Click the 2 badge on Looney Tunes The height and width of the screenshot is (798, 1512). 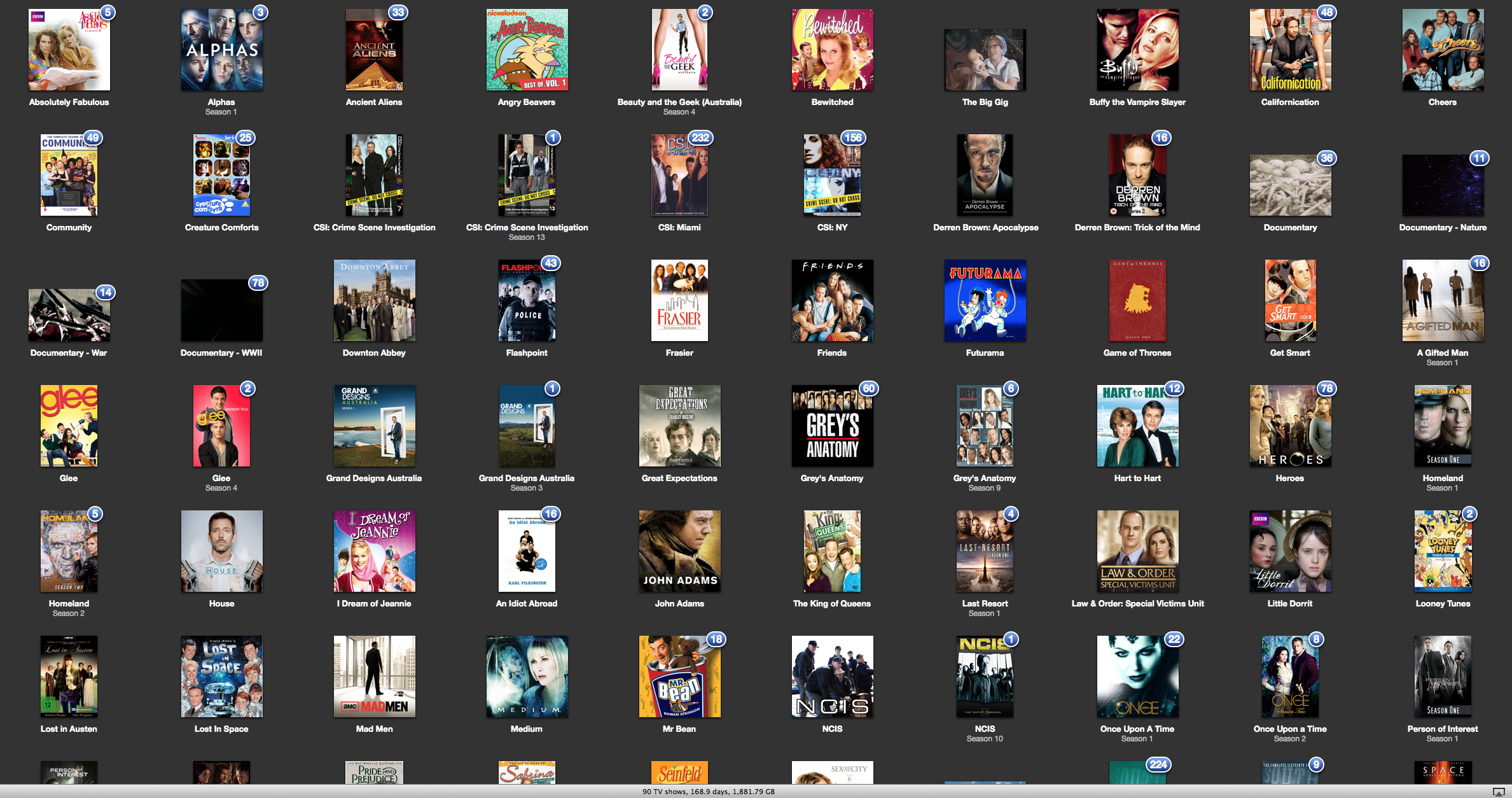coord(1469,514)
